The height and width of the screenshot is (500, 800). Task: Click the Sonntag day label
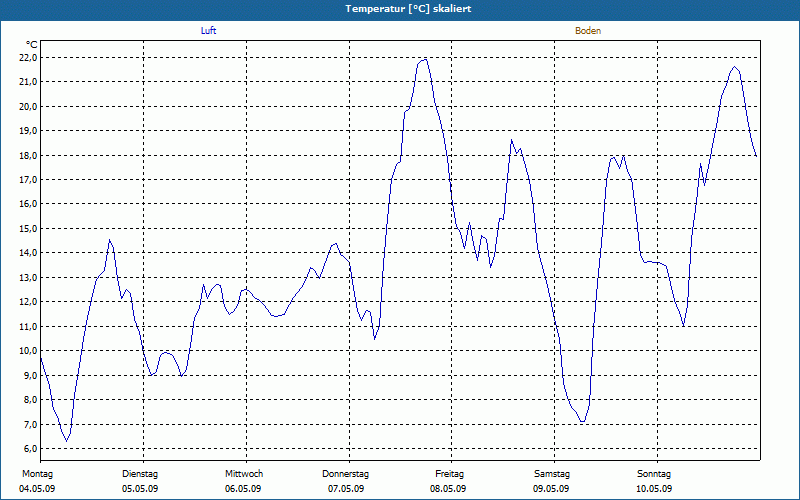654,474
